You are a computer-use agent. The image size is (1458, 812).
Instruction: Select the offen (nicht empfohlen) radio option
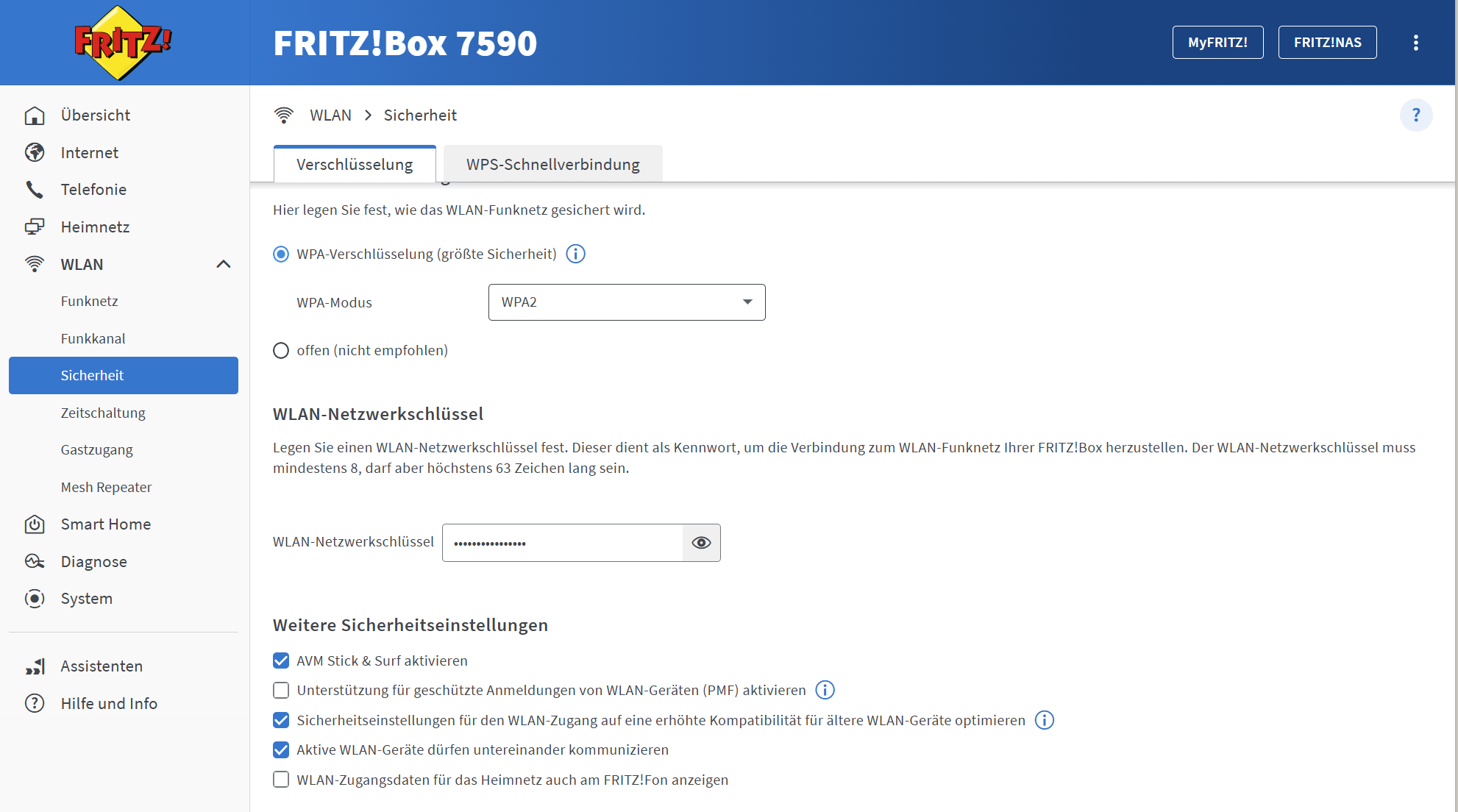pyautogui.click(x=281, y=351)
